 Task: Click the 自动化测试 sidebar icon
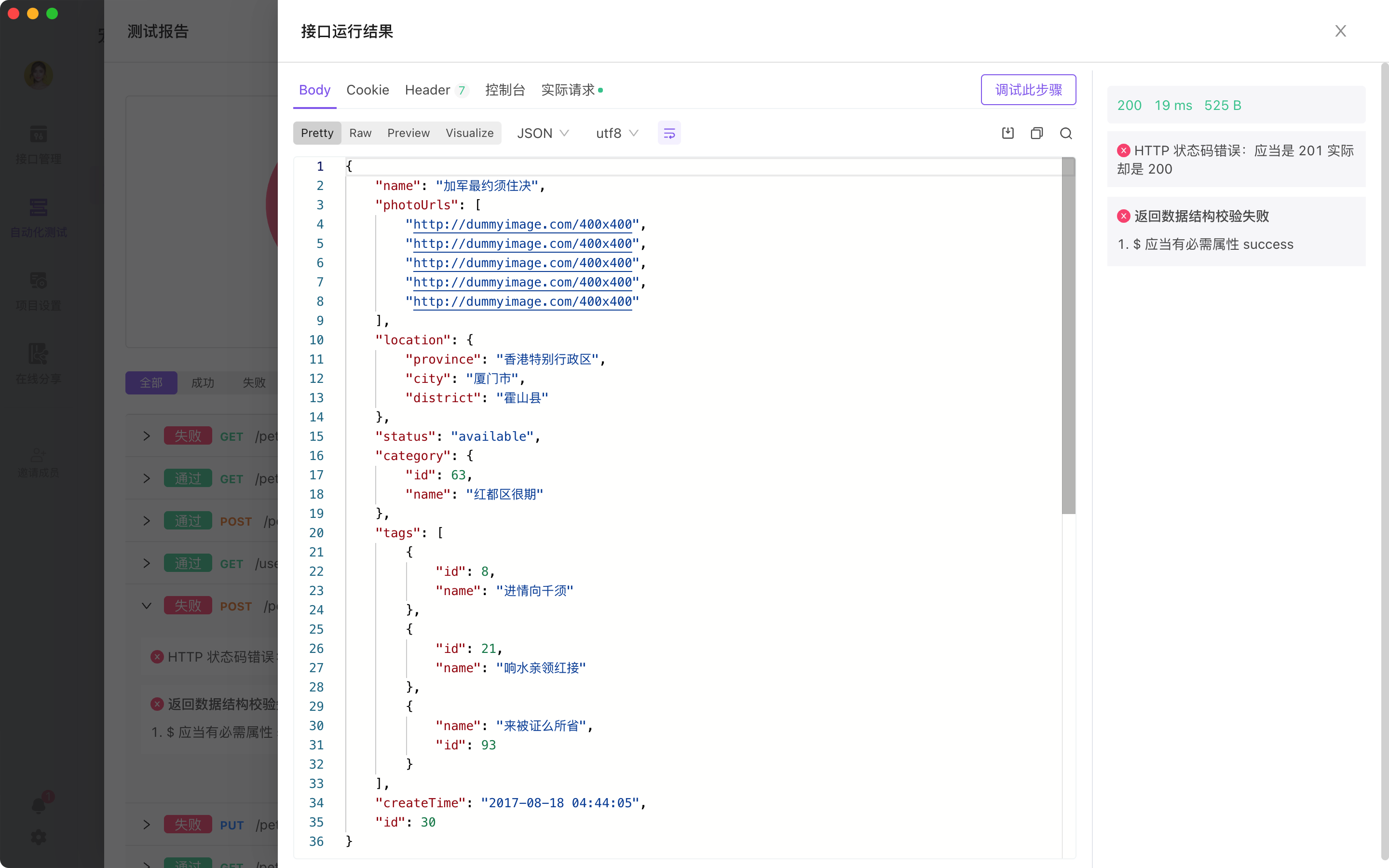(39, 208)
